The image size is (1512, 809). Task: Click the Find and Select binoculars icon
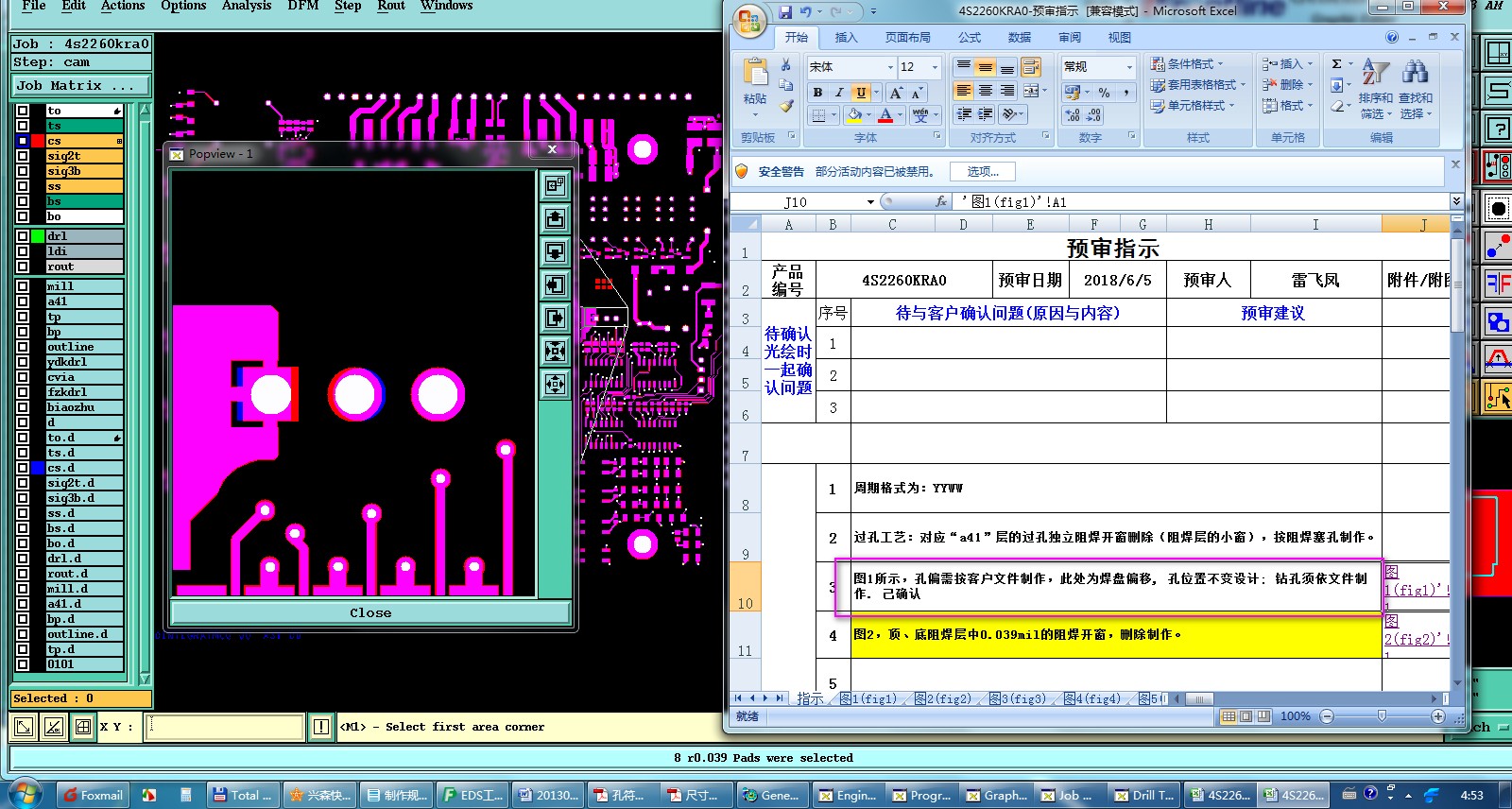[1415, 72]
